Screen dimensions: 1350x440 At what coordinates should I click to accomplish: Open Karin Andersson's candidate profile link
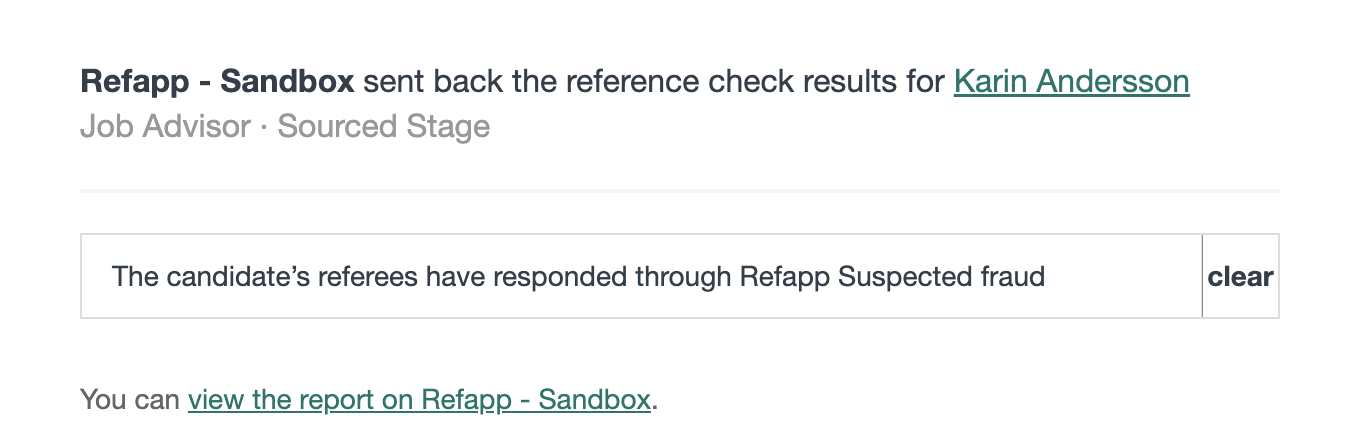[1071, 81]
